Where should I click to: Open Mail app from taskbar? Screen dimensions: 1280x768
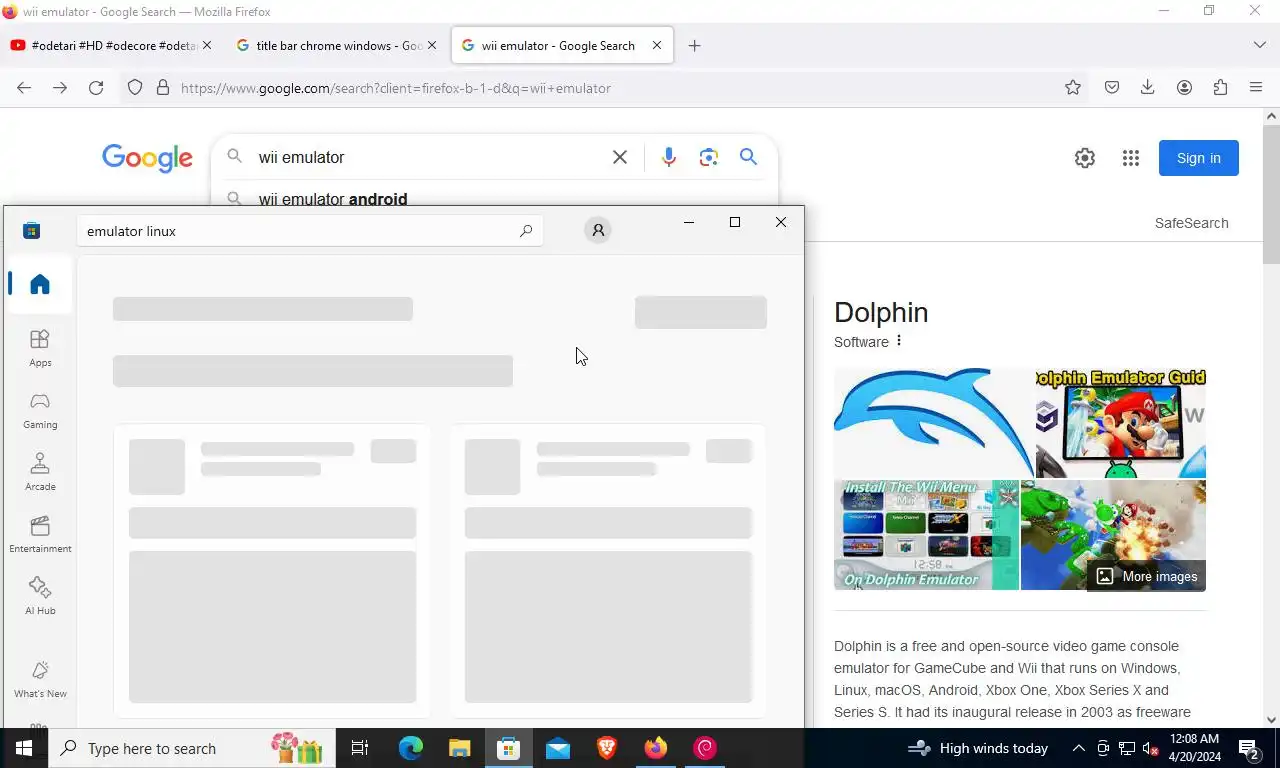pyautogui.click(x=558, y=748)
